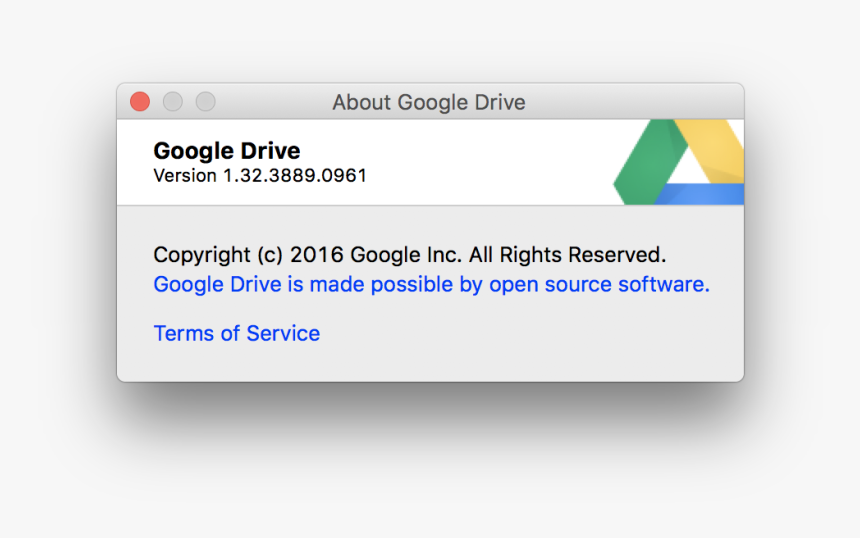Open the Terms of Service link

point(236,333)
